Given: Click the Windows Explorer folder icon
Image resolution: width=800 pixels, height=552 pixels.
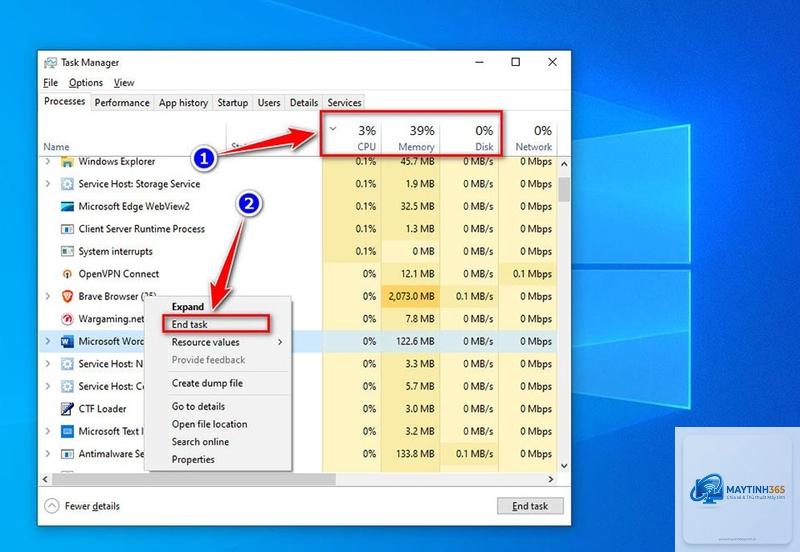Looking at the screenshot, I should click(x=67, y=162).
